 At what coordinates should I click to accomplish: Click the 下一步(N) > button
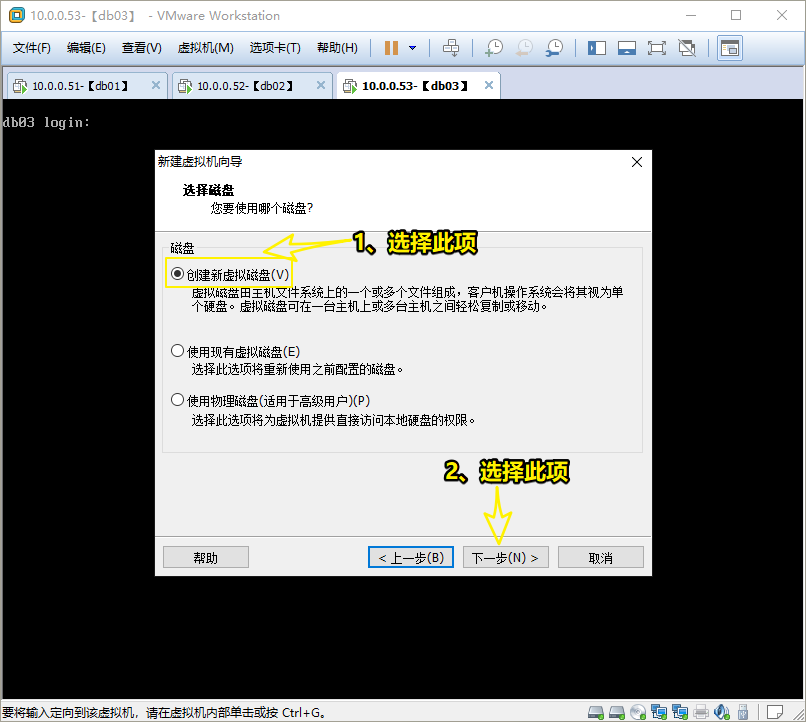coord(505,557)
